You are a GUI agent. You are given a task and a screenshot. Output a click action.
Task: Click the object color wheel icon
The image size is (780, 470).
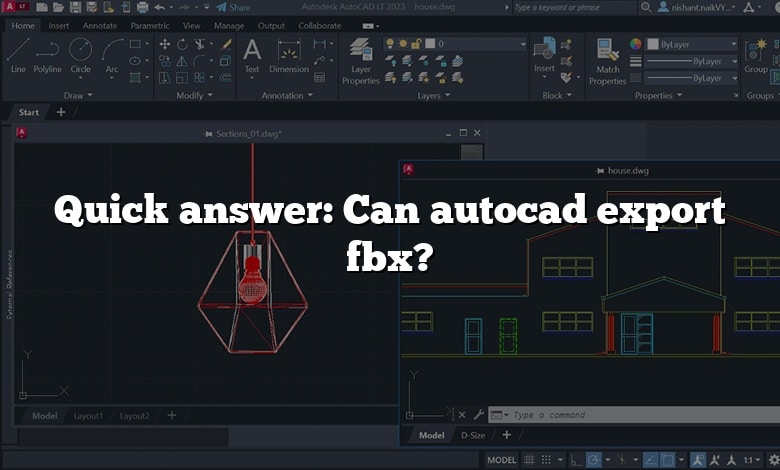[636, 44]
